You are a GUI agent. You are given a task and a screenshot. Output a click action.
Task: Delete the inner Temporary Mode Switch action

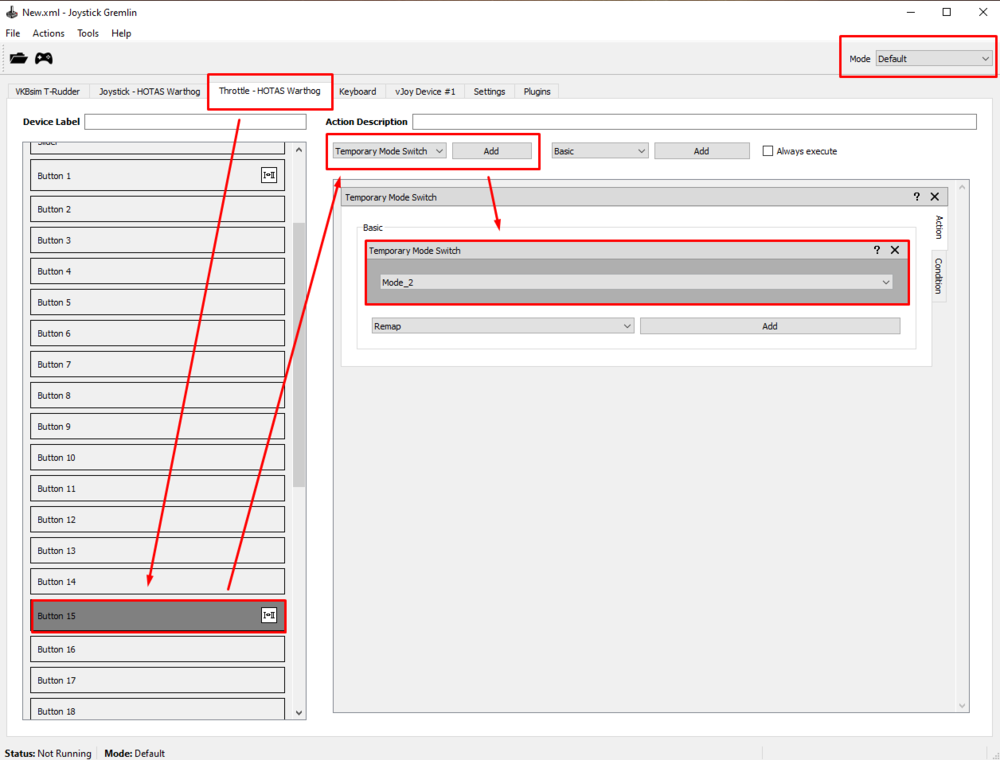tap(895, 250)
